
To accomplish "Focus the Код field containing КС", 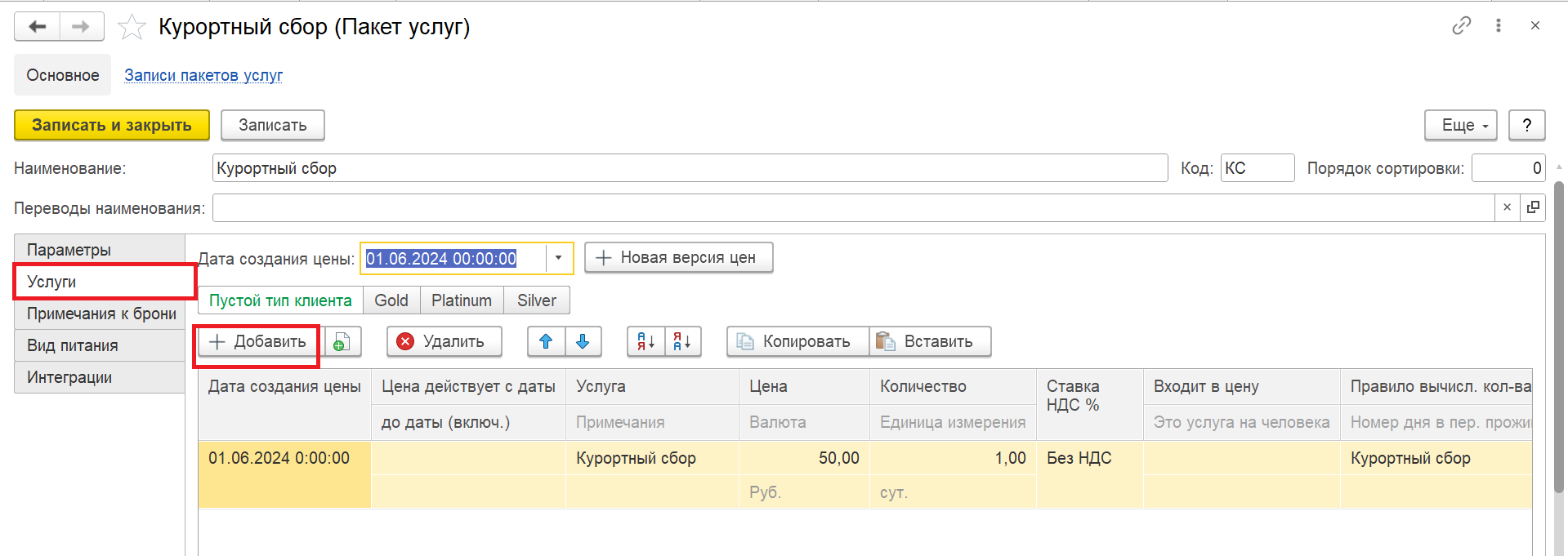I will coord(1258,168).
